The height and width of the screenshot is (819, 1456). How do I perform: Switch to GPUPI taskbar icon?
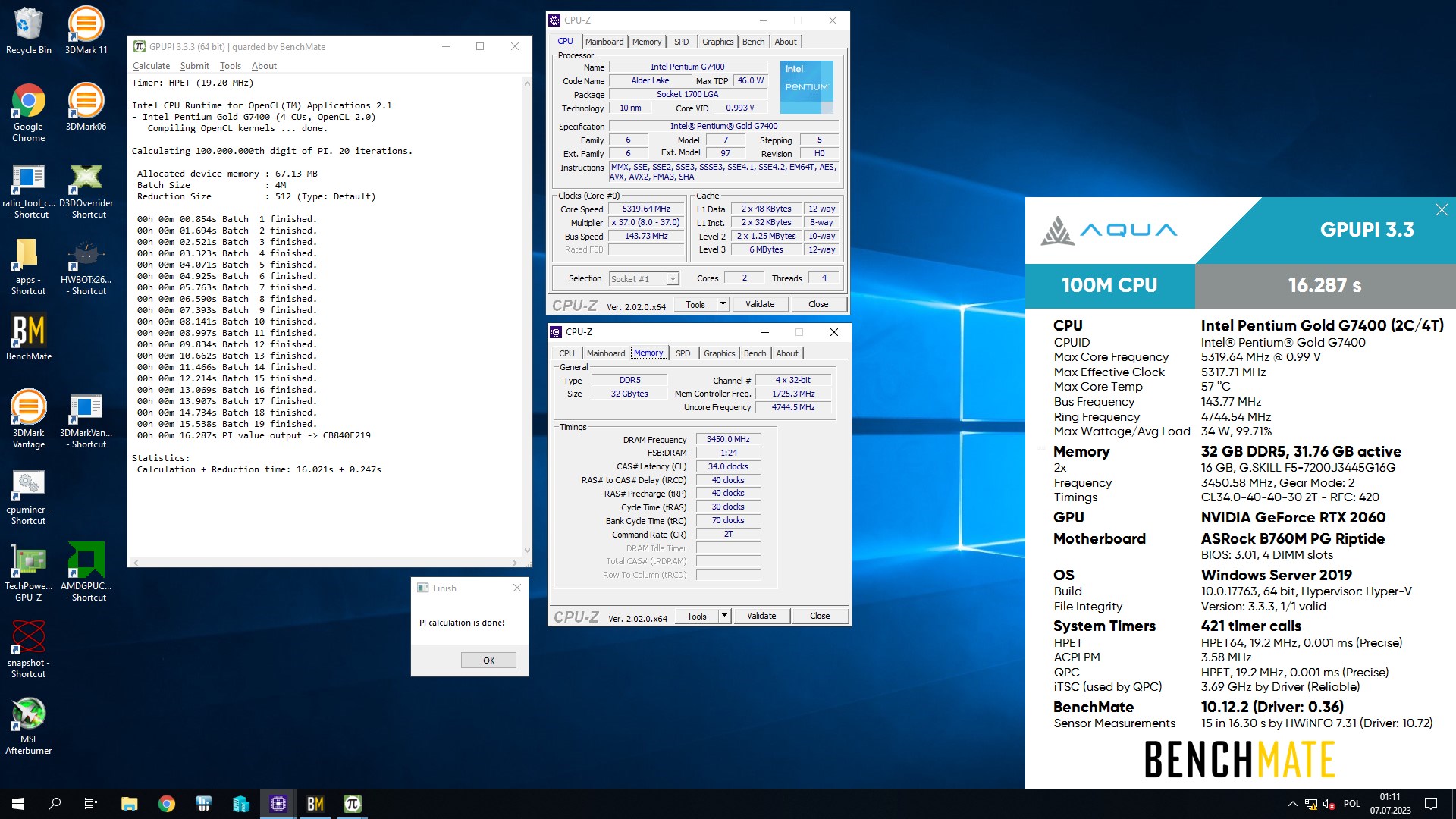coord(353,804)
